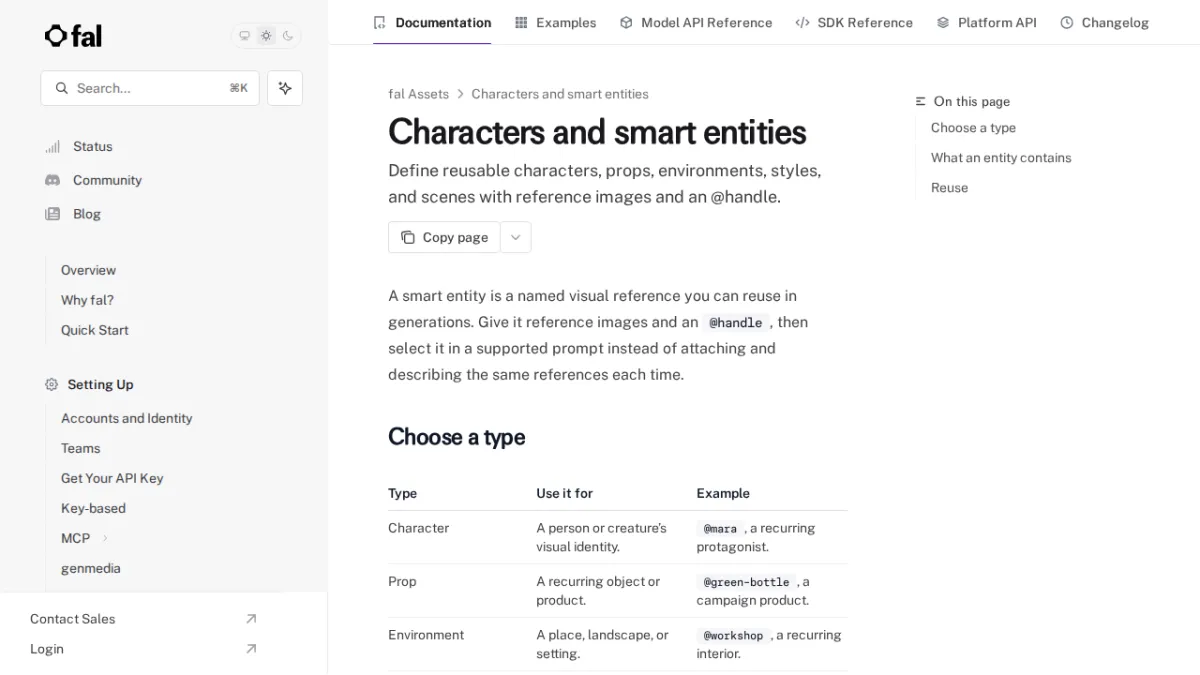Click the Choose a type heading
Image resolution: width=1200 pixels, height=675 pixels.
pyautogui.click(x=456, y=437)
